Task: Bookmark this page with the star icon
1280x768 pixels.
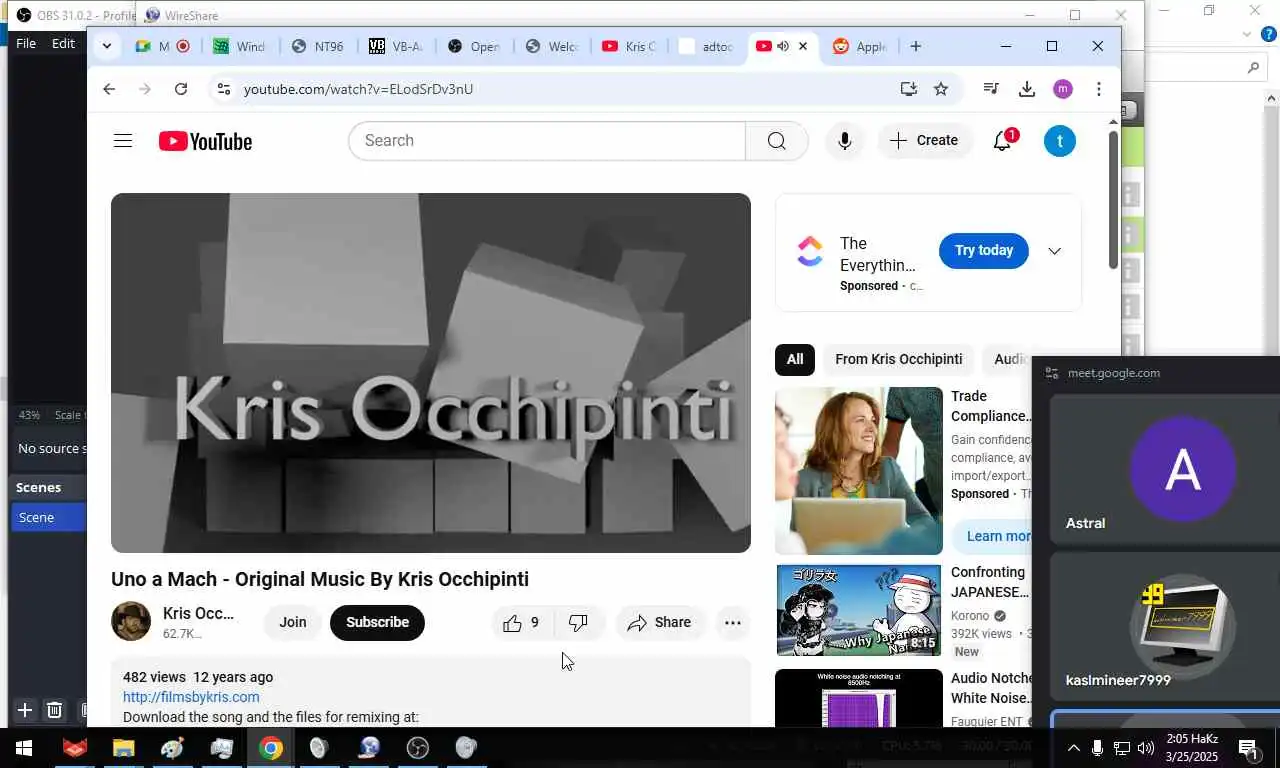Action: tap(941, 89)
